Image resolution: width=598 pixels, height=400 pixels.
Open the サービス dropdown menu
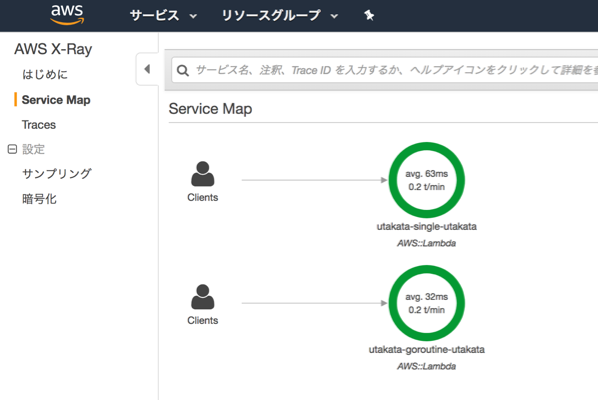pyautogui.click(x=163, y=16)
